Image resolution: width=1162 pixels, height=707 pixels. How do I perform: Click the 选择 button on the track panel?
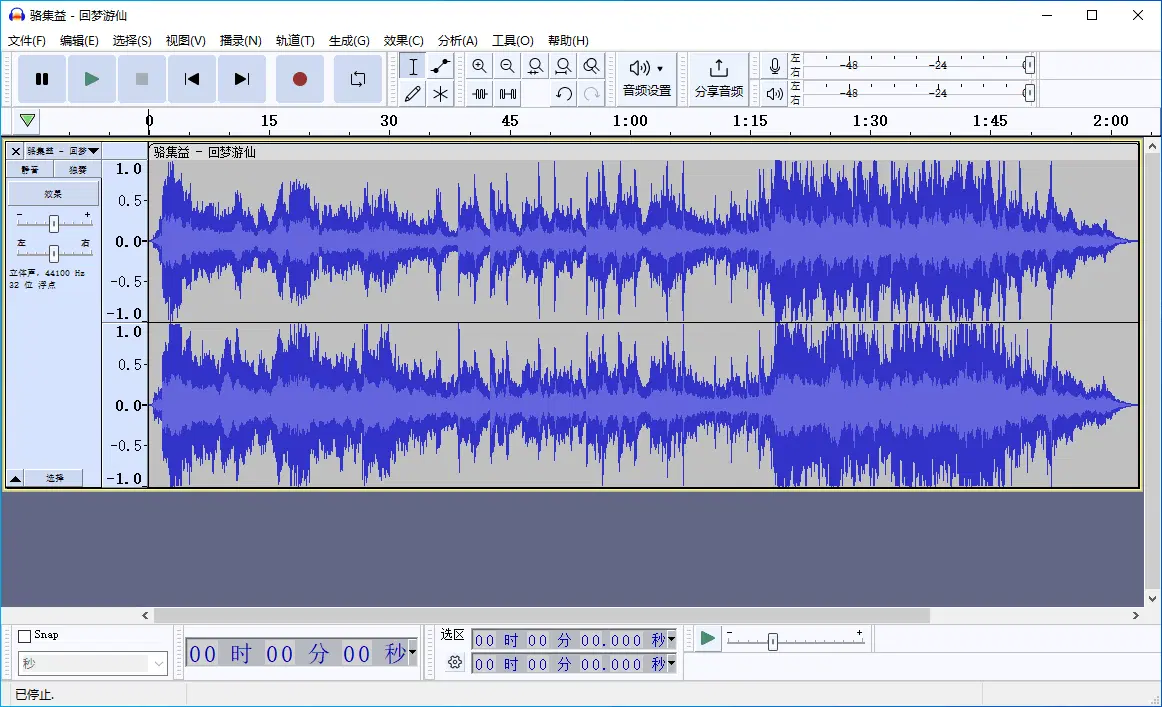pyautogui.click(x=55, y=477)
